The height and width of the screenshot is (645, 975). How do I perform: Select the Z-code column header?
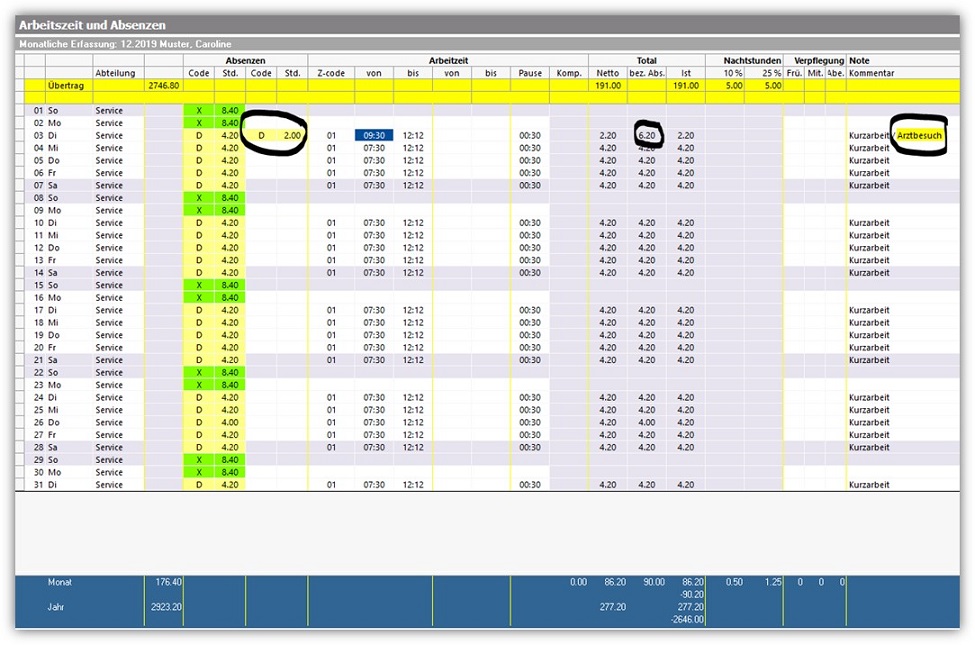coord(330,73)
